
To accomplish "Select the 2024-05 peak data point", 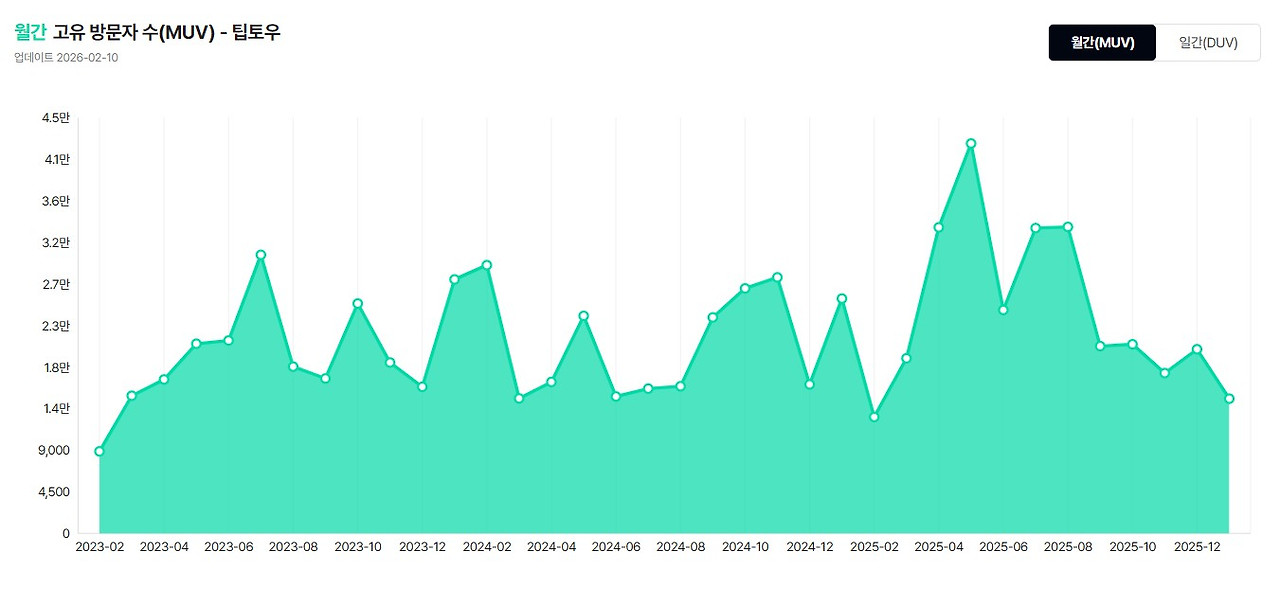I will 583,316.
